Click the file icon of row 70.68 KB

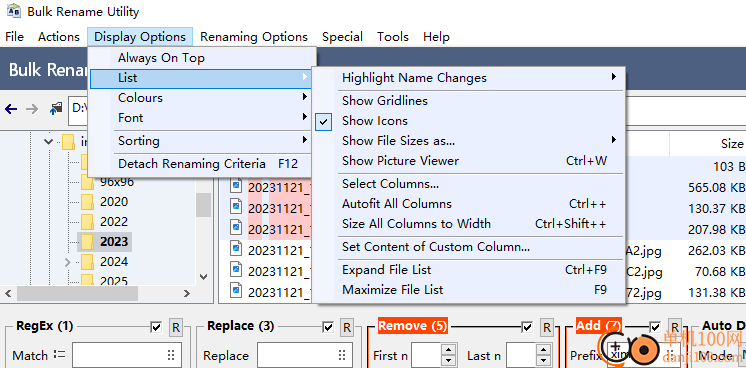tap(236, 269)
